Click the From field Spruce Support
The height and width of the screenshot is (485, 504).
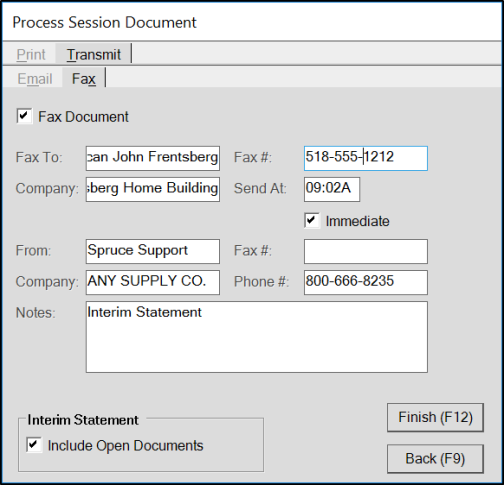pyautogui.click(x=153, y=251)
